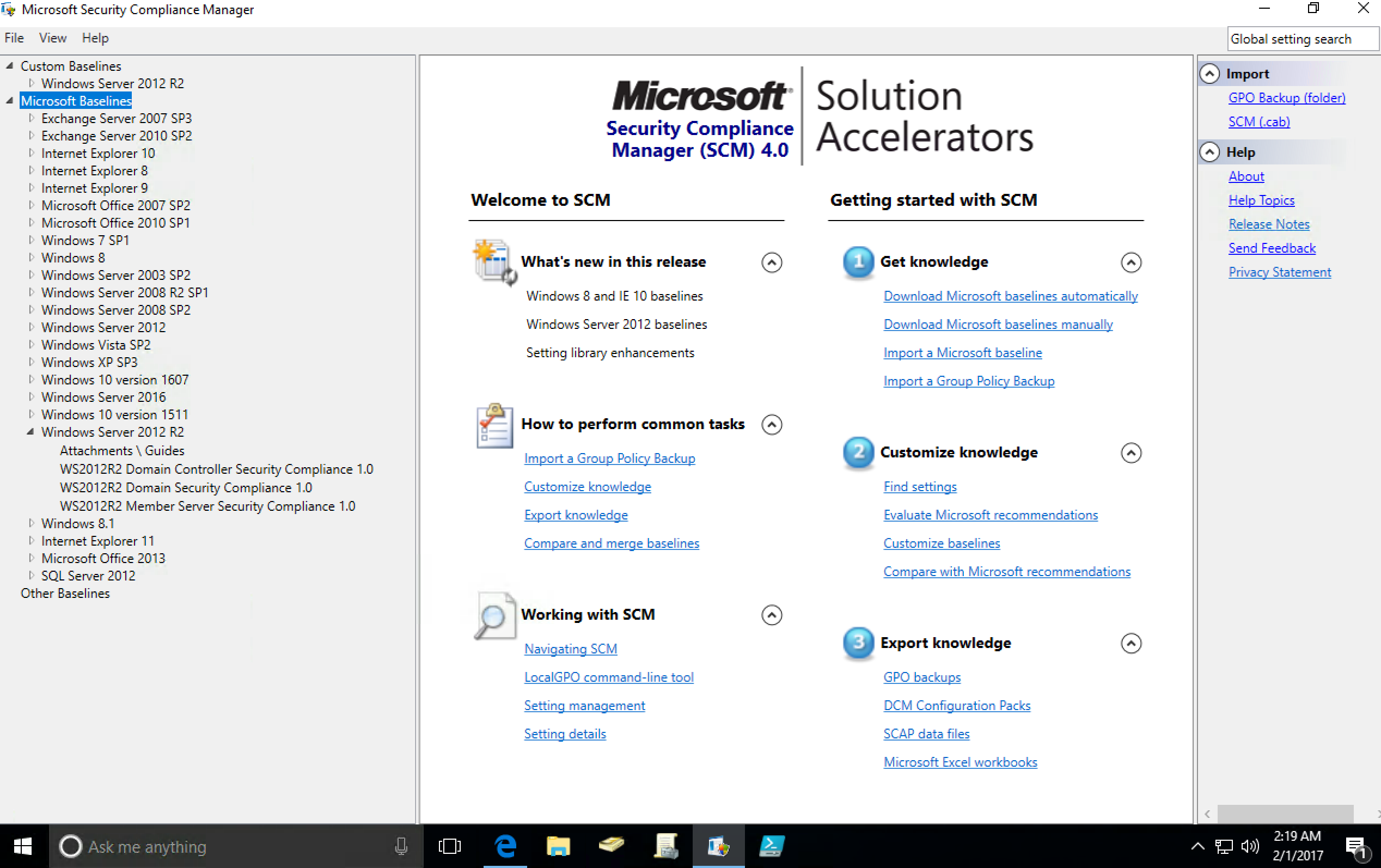Screen dimensions: 1381x868
Task: Select Windows 10 version 1607 baseline
Action: pos(115,380)
